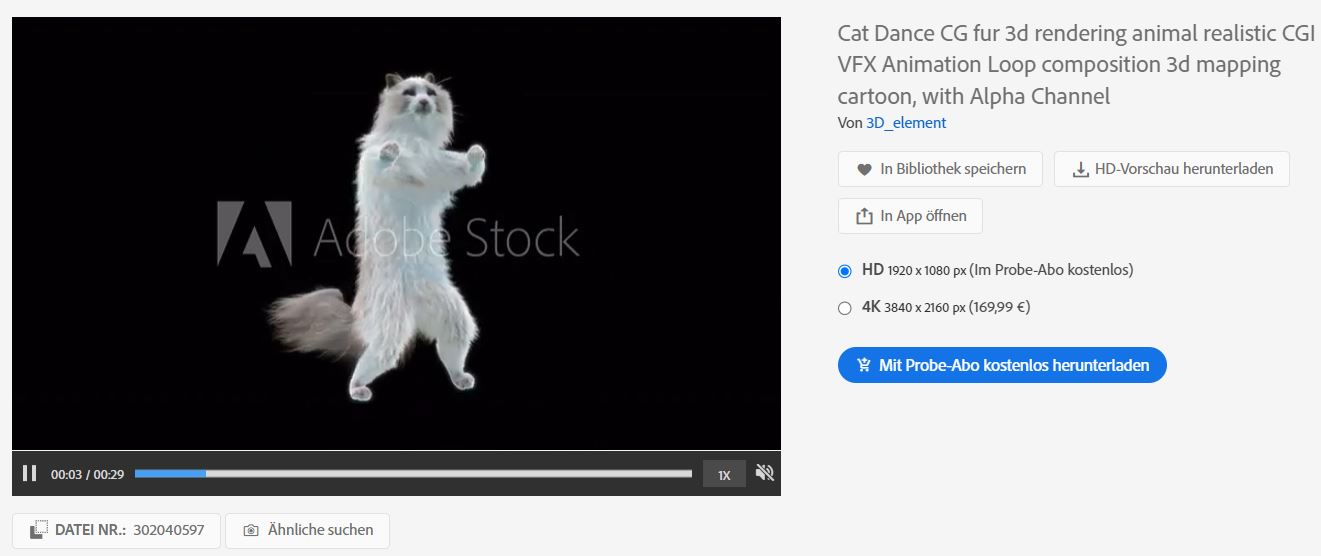Pause the video playback

coord(30,474)
